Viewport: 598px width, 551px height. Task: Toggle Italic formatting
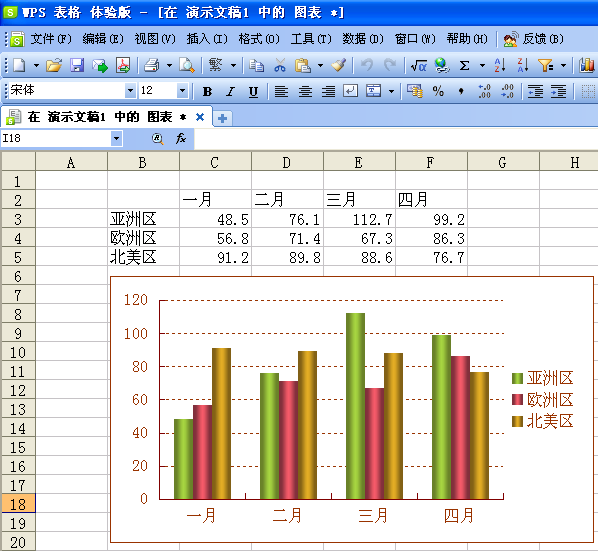click(230, 92)
